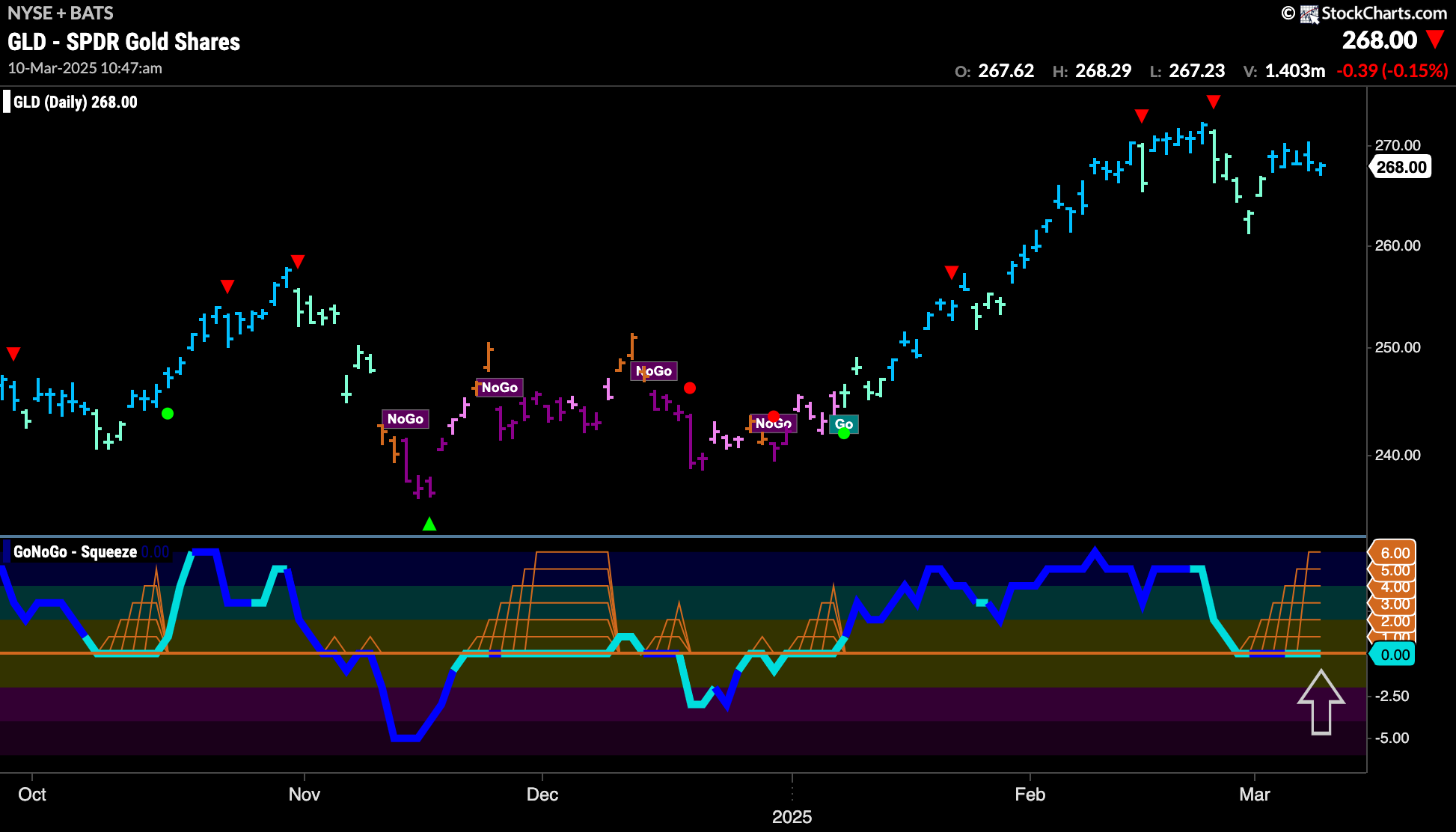
Task: Open the StockCharts.com link
Action: (x=1384, y=13)
